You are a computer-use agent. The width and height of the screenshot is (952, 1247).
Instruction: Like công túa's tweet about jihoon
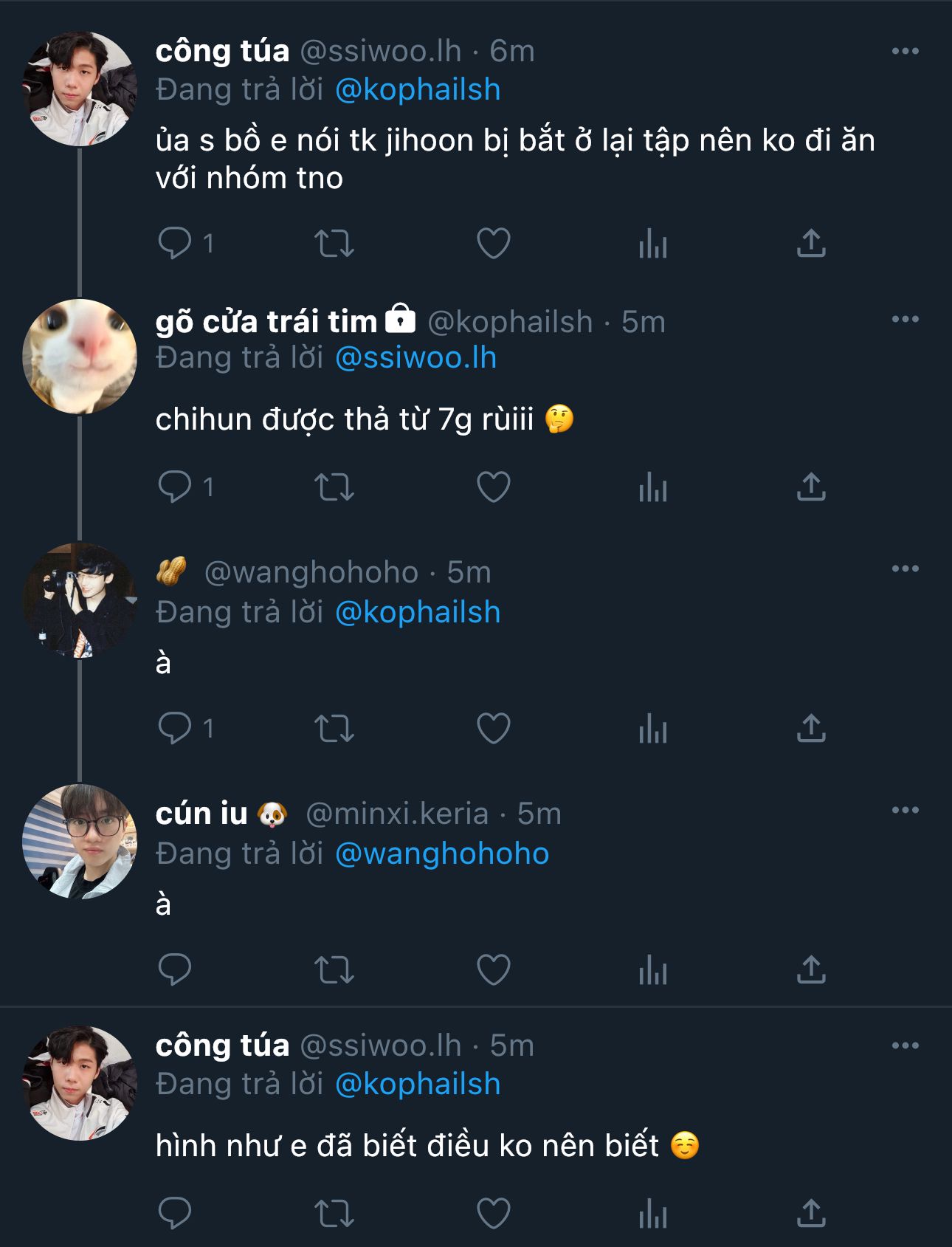(x=493, y=243)
